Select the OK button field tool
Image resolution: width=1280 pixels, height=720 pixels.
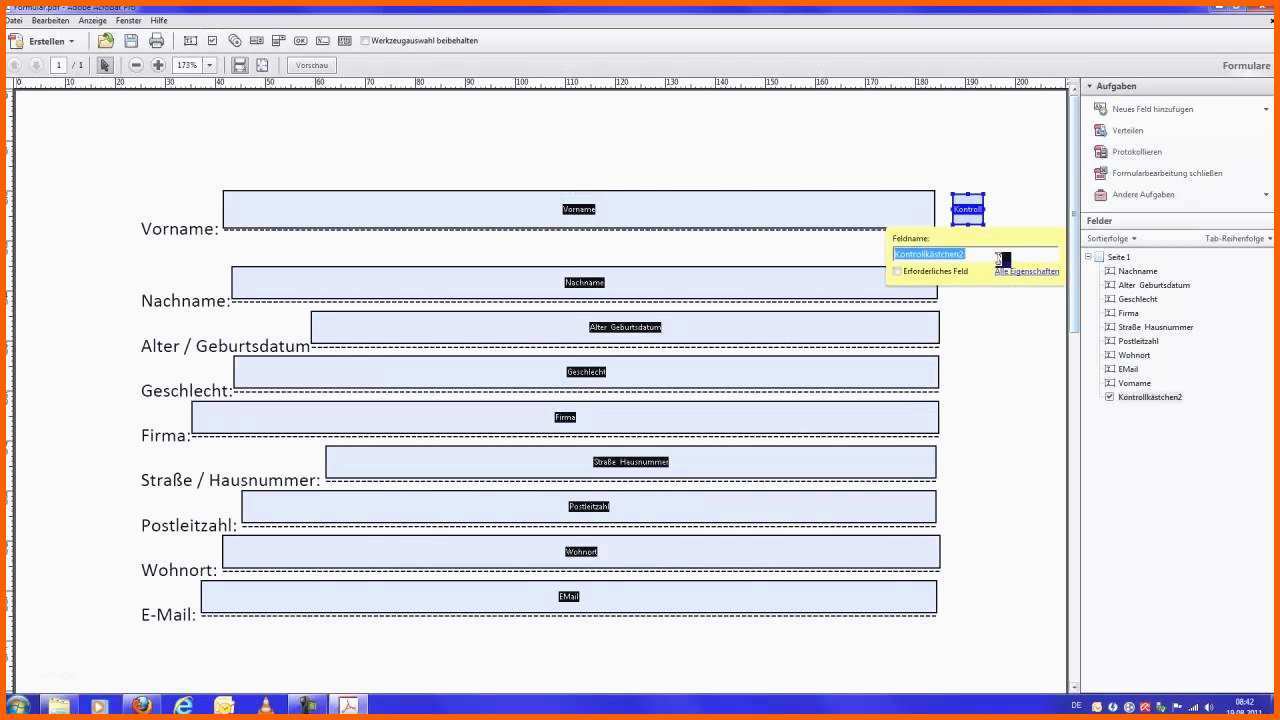[300, 41]
